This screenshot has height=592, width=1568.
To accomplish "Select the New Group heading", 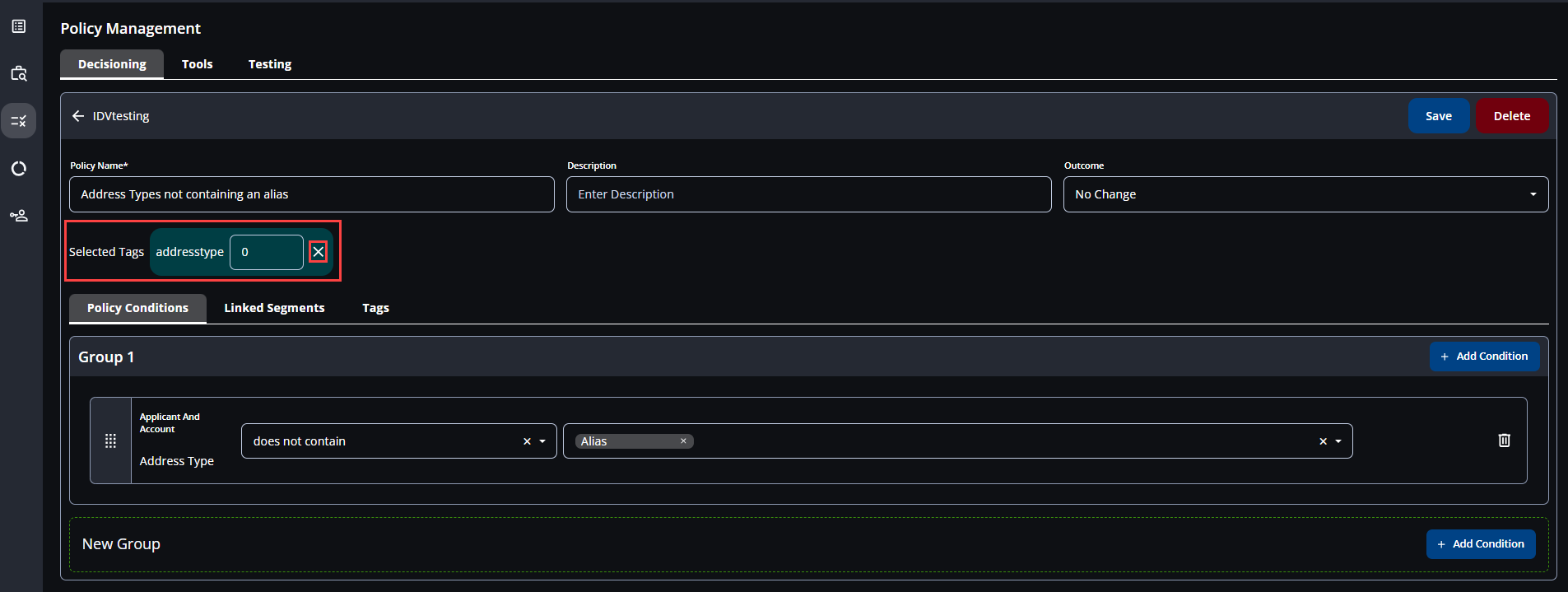I will coord(121,544).
